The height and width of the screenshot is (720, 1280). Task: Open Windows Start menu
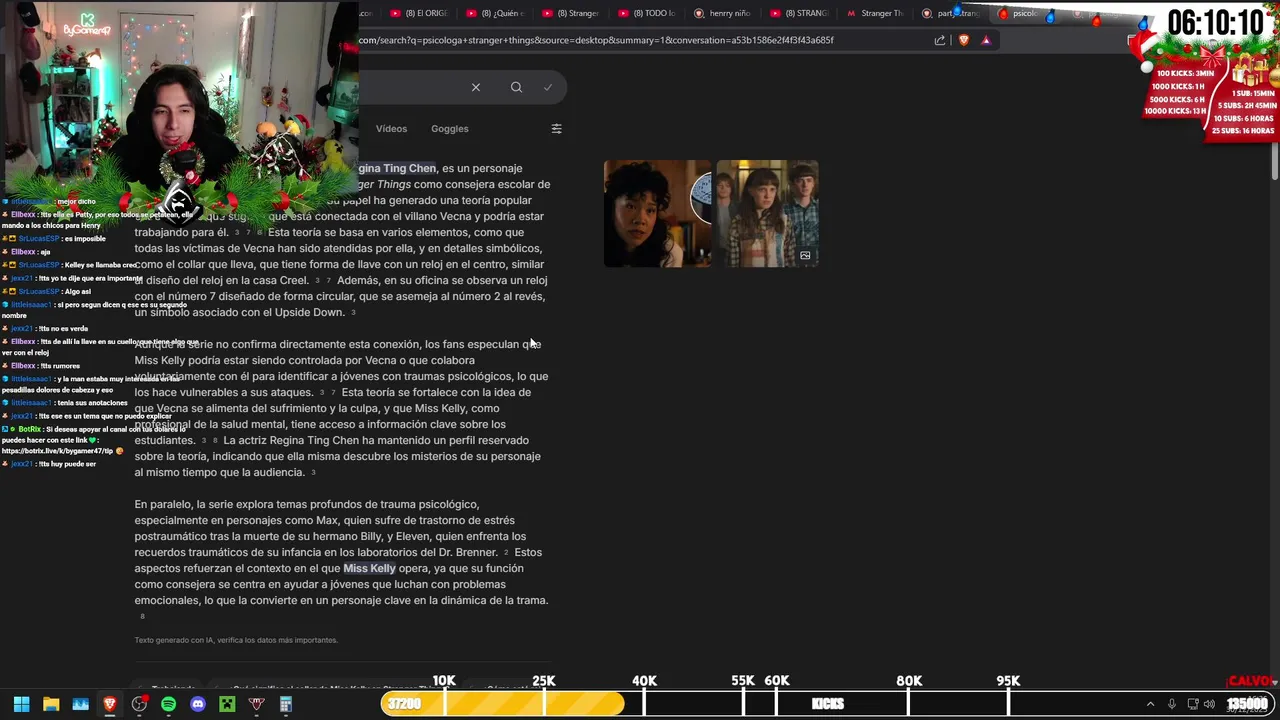(x=21, y=704)
